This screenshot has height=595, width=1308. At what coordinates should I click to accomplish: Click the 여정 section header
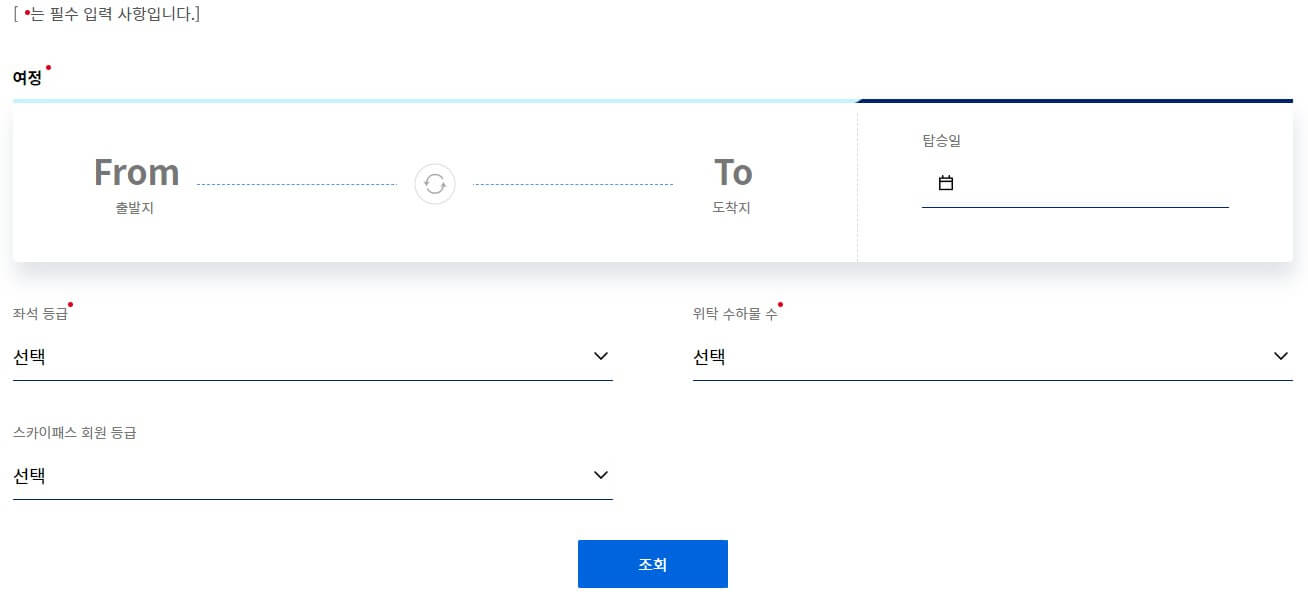(x=27, y=77)
